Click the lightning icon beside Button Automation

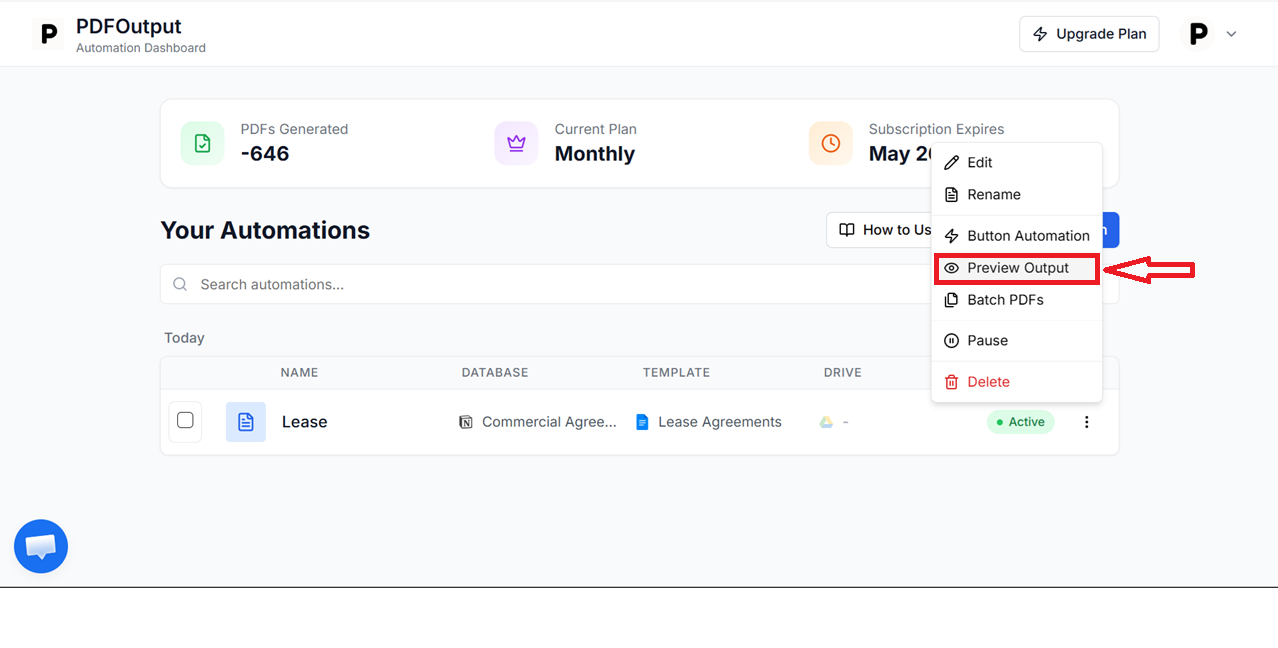click(x=951, y=236)
